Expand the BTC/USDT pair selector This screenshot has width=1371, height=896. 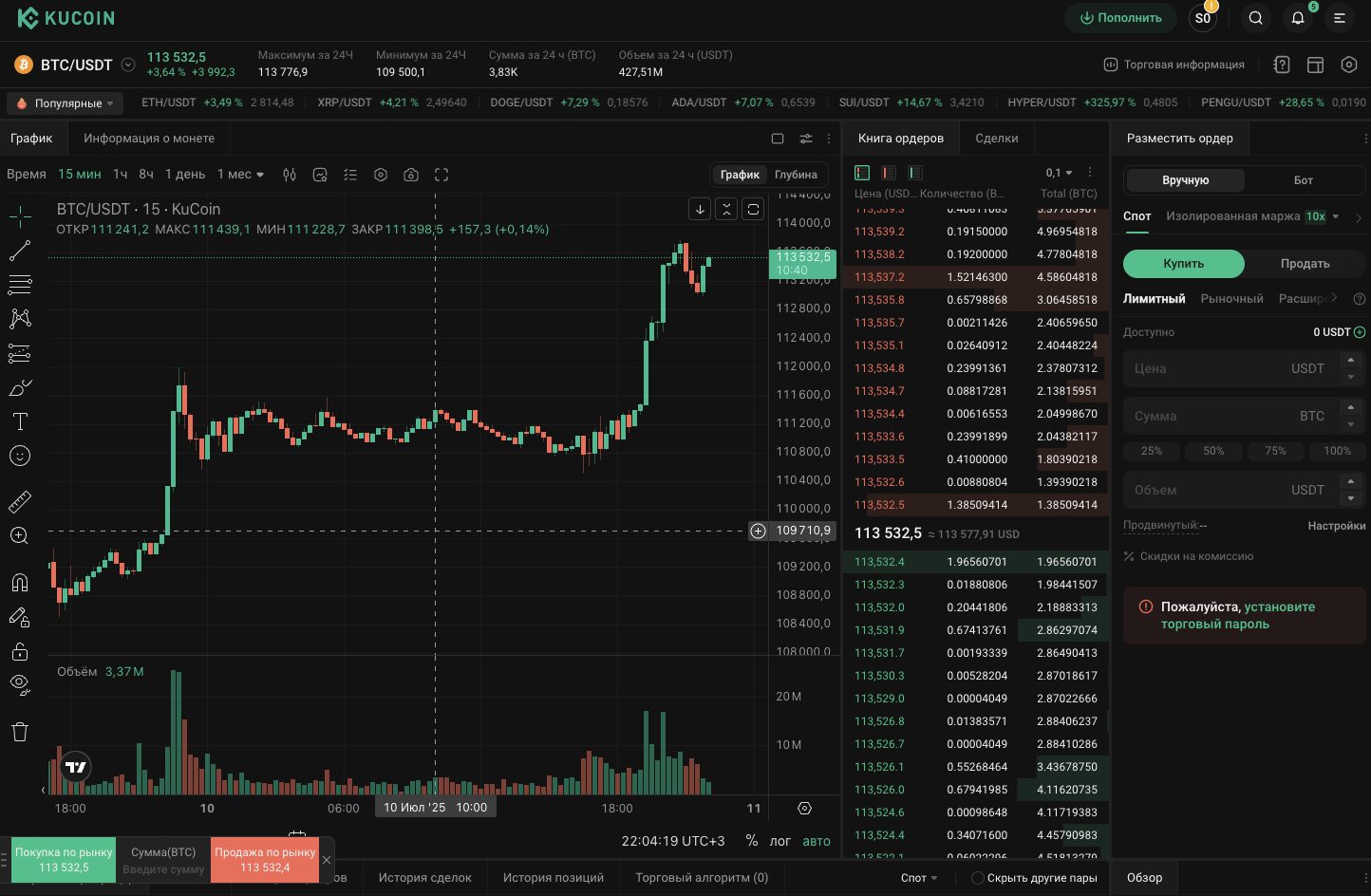point(128,65)
